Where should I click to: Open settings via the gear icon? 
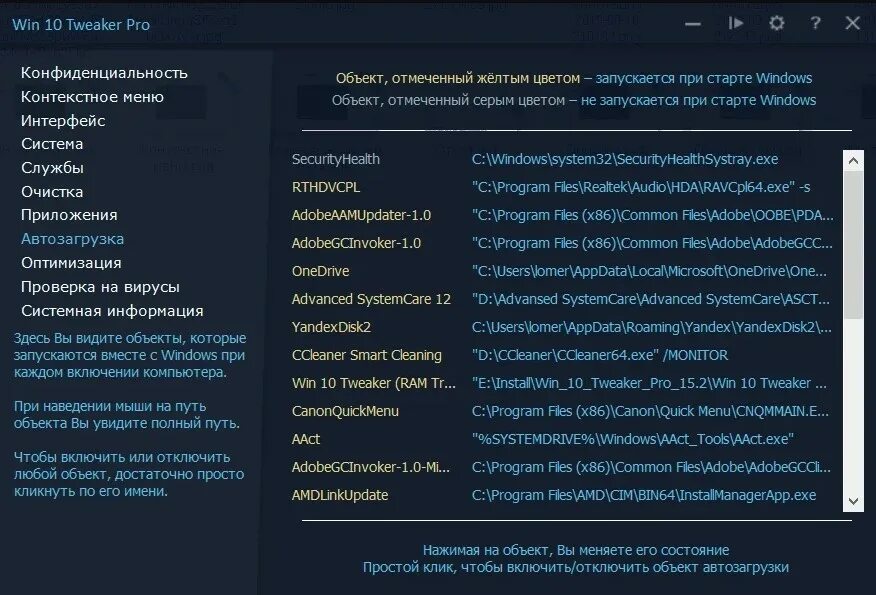[777, 23]
